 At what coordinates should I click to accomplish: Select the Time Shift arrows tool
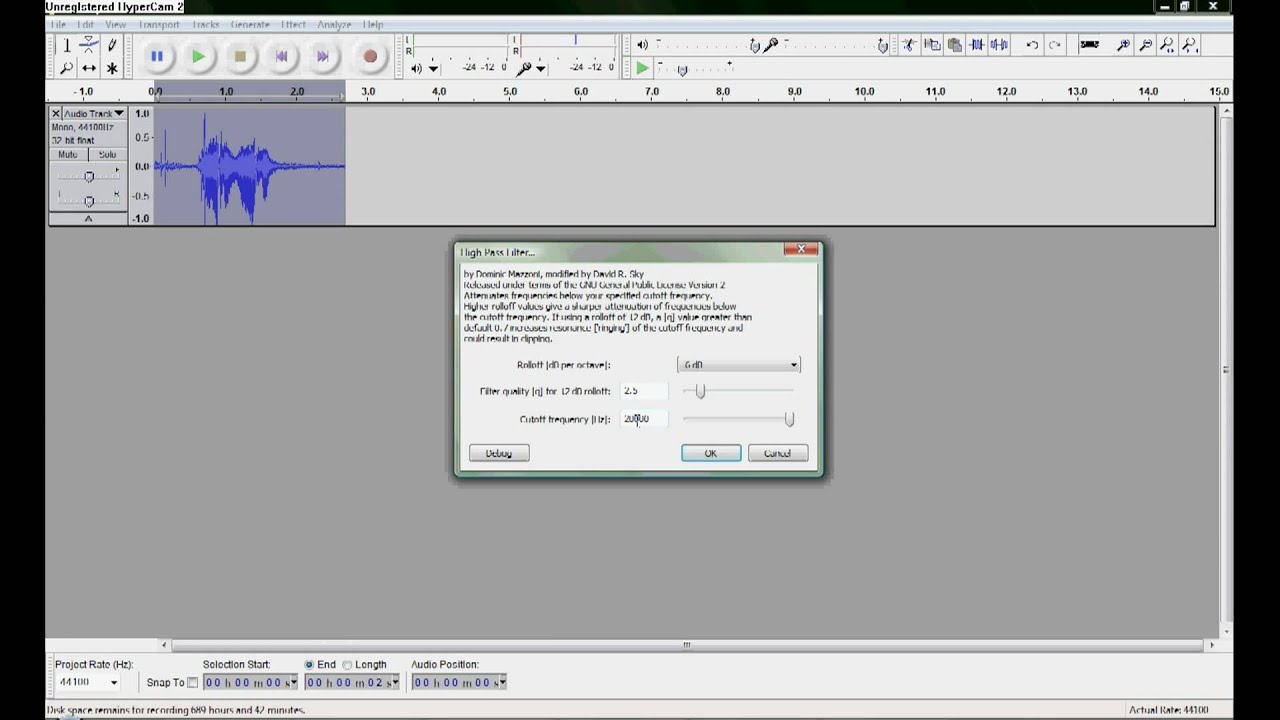pos(89,68)
